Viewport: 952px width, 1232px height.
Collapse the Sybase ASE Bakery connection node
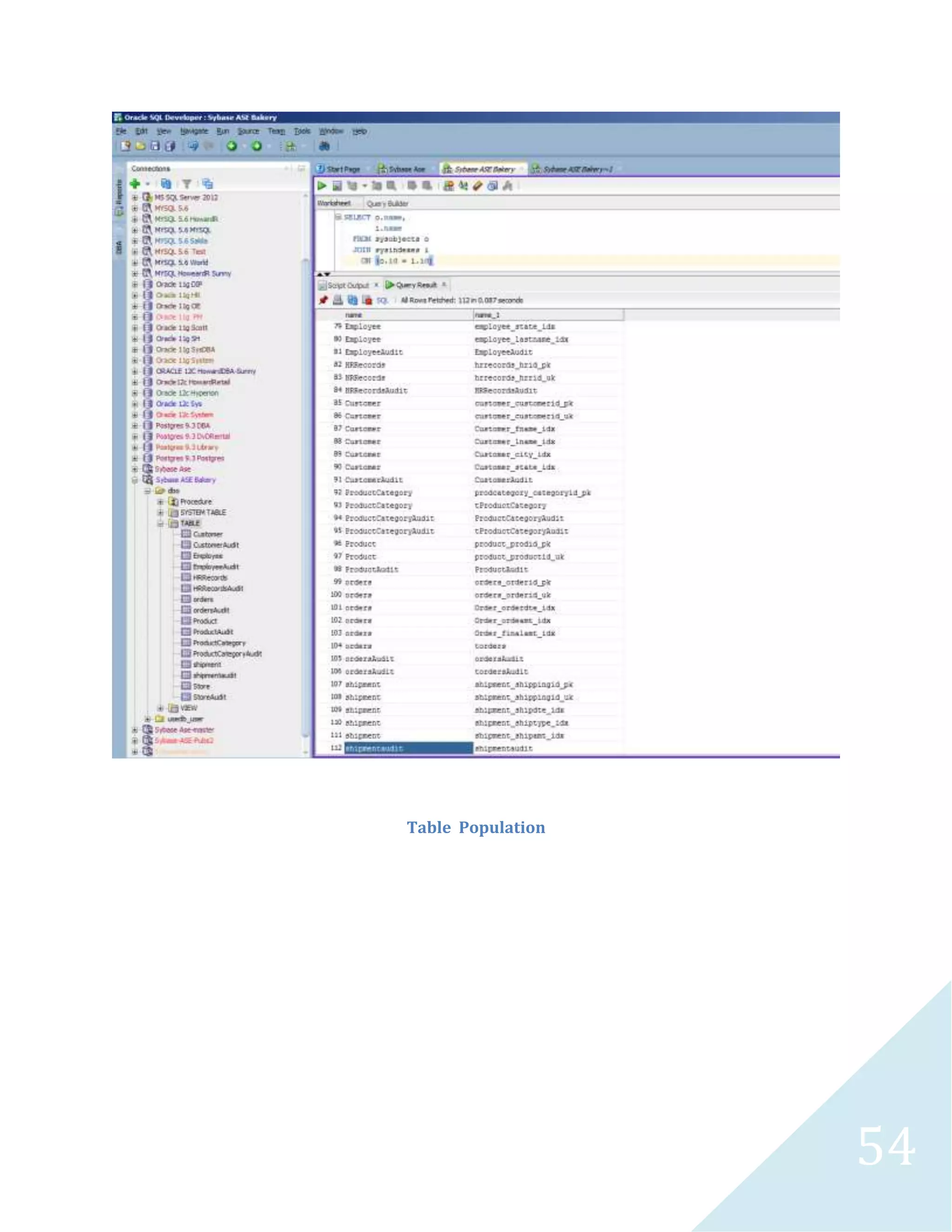pos(135,480)
